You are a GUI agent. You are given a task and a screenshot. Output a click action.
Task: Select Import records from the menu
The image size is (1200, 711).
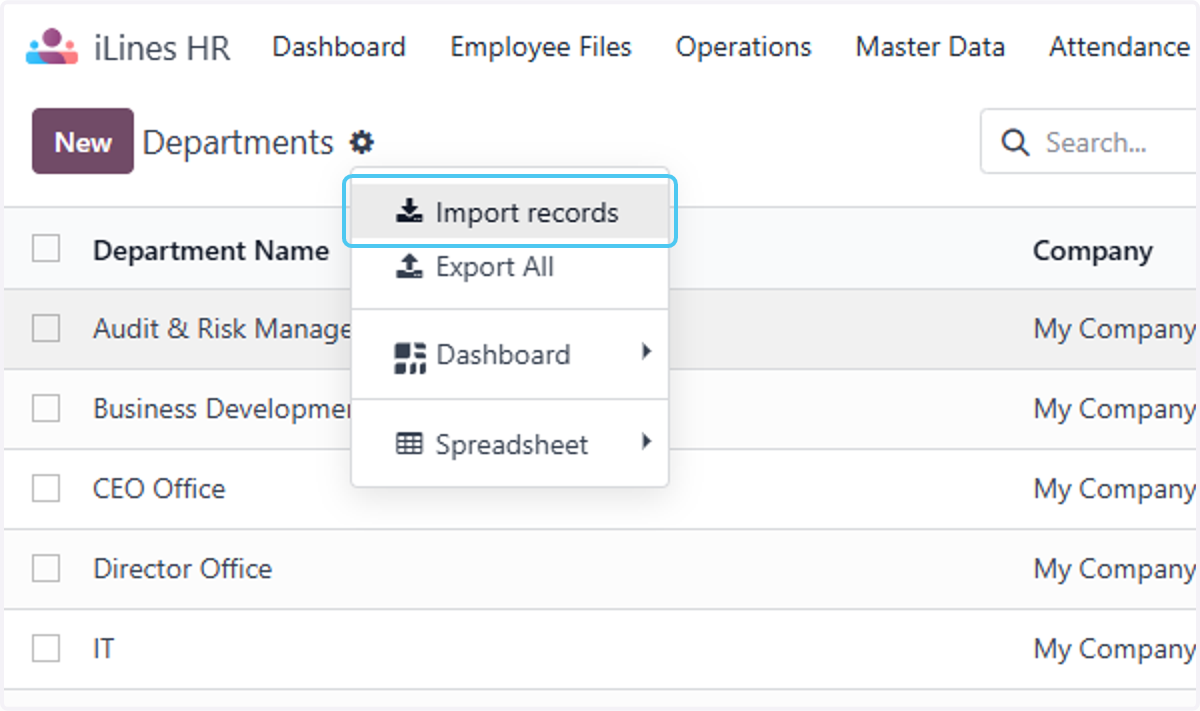[510, 212]
